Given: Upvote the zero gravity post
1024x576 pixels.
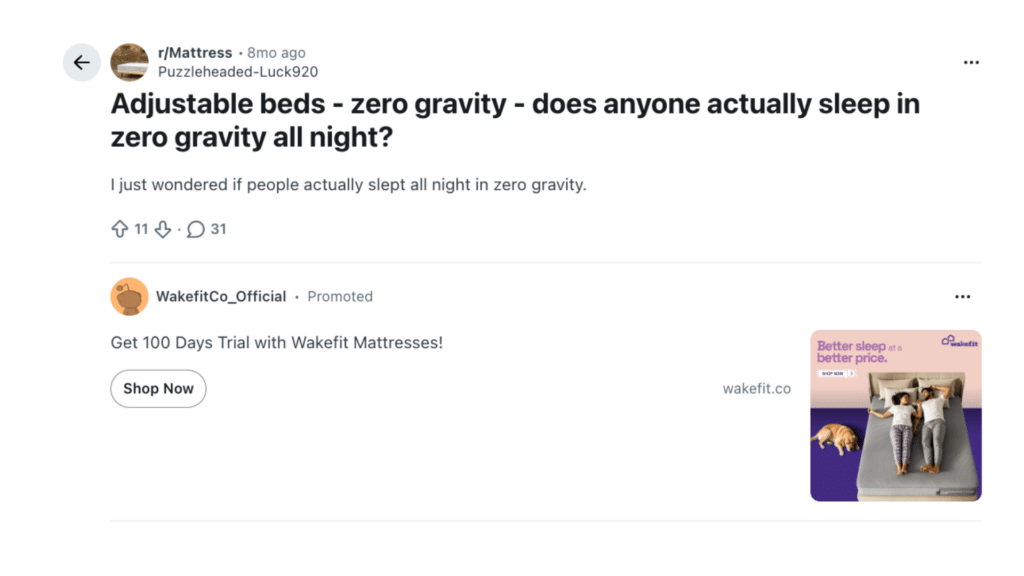Looking at the screenshot, I should pyautogui.click(x=119, y=229).
